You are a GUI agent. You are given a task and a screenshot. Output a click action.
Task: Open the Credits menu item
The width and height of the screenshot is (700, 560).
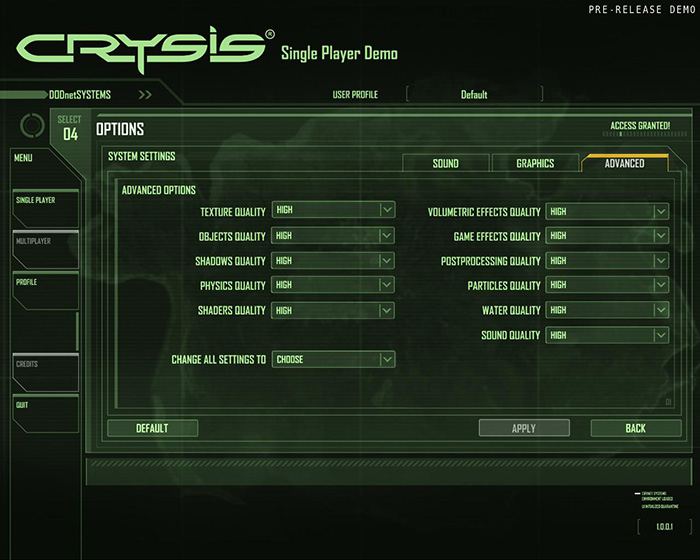click(46, 372)
